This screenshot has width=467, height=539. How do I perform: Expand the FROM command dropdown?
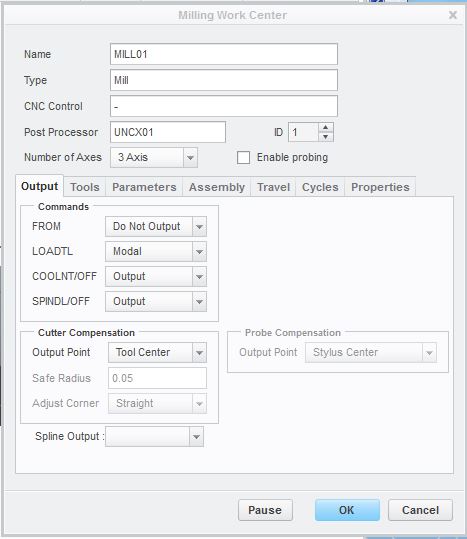[x=156, y=227]
